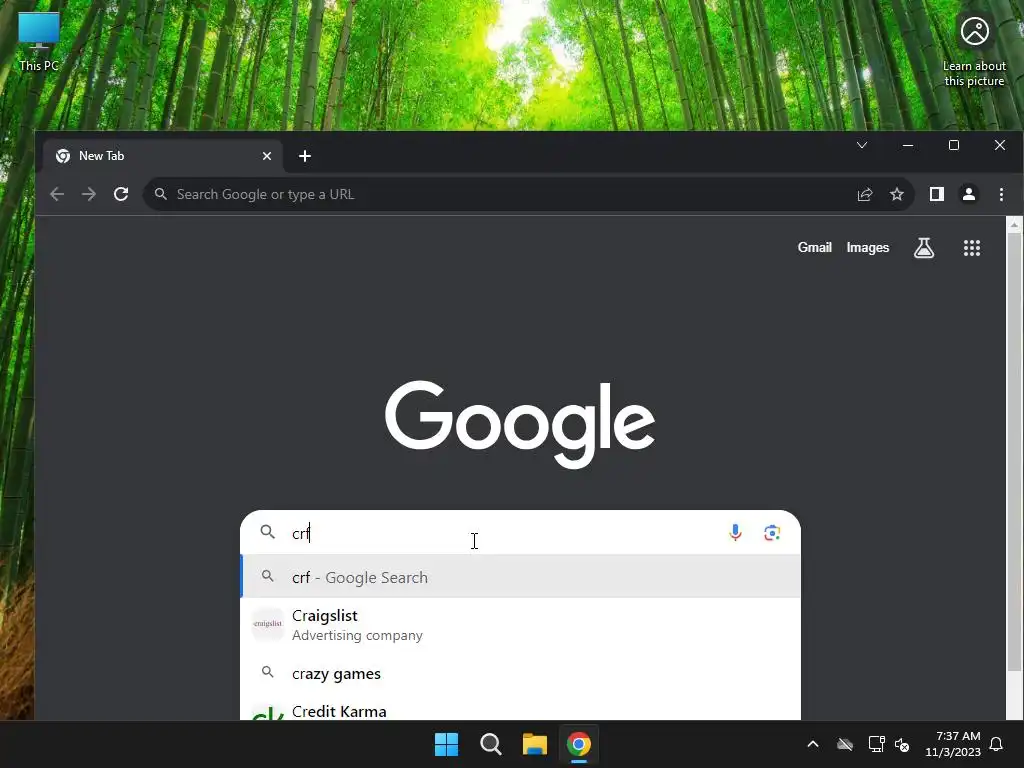Open taskbar Search
The width and height of the screenshot is (1024, 768).
coord(490,744)
